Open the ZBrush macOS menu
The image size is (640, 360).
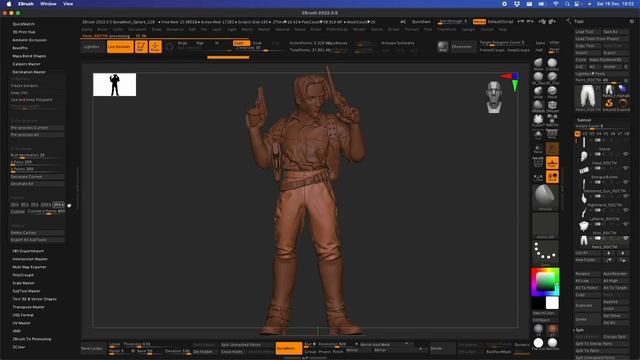pos(25,4)
